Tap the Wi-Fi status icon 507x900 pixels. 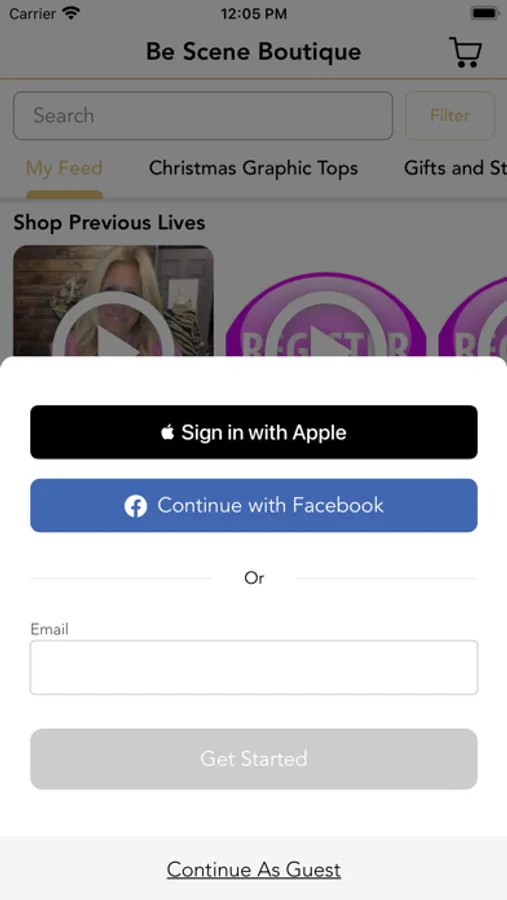(x=72, y=13)
